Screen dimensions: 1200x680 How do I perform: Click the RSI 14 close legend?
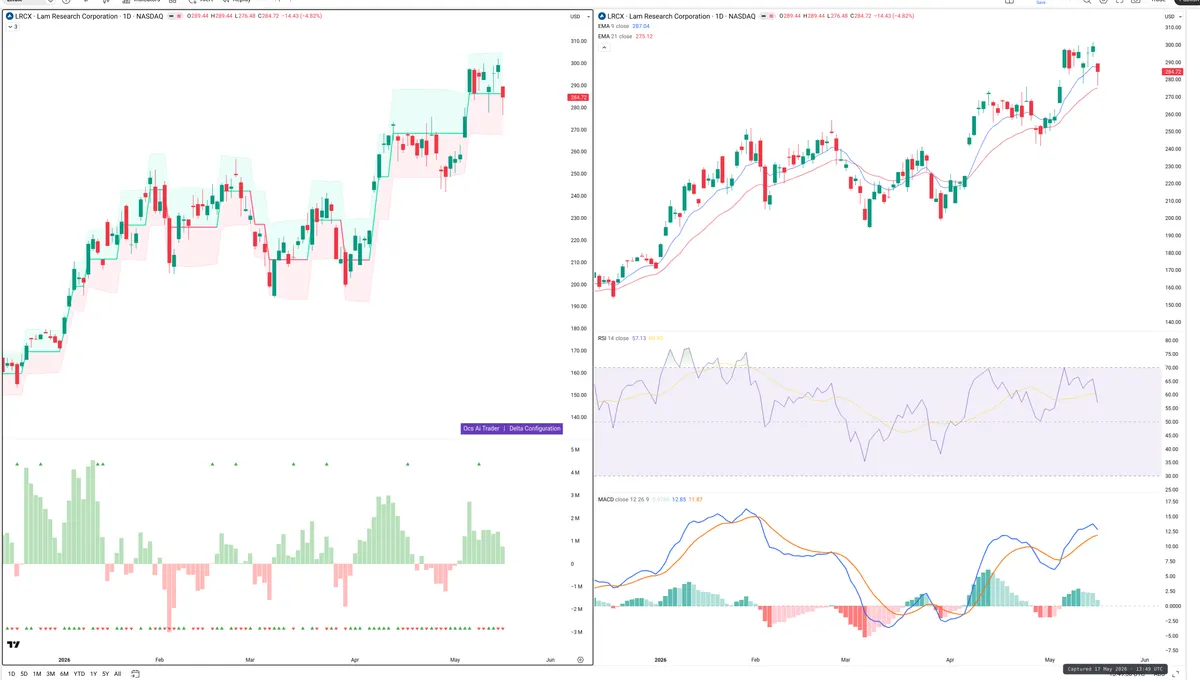613,338
